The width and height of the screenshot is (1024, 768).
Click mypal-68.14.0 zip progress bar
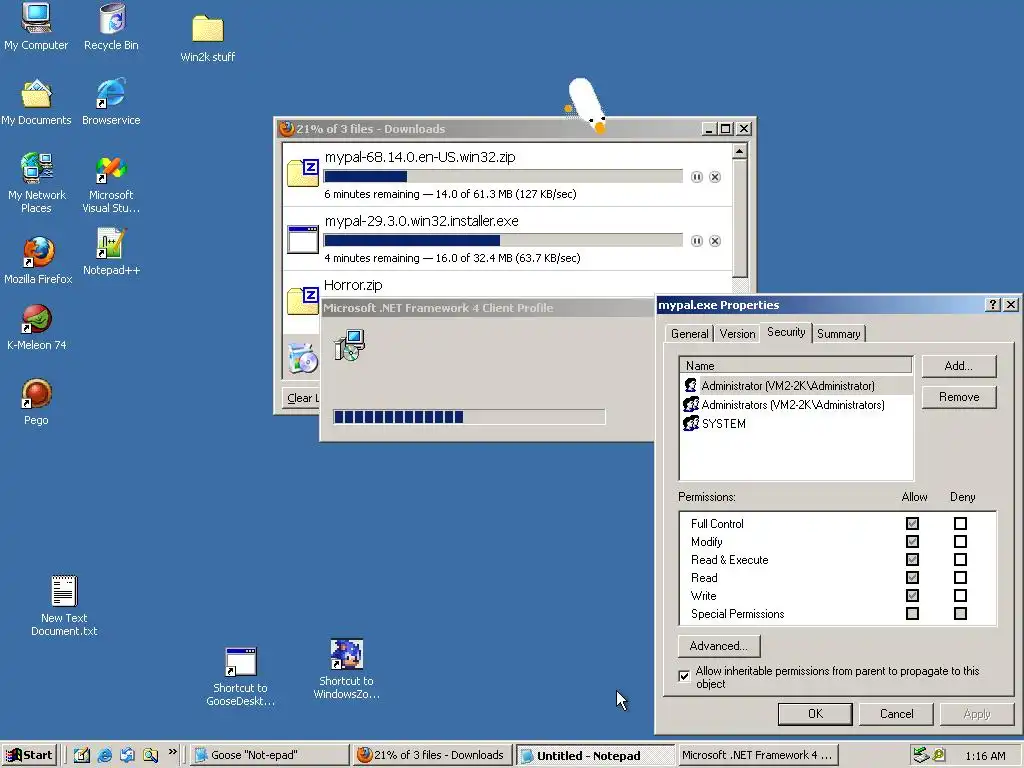click(503, 176)
